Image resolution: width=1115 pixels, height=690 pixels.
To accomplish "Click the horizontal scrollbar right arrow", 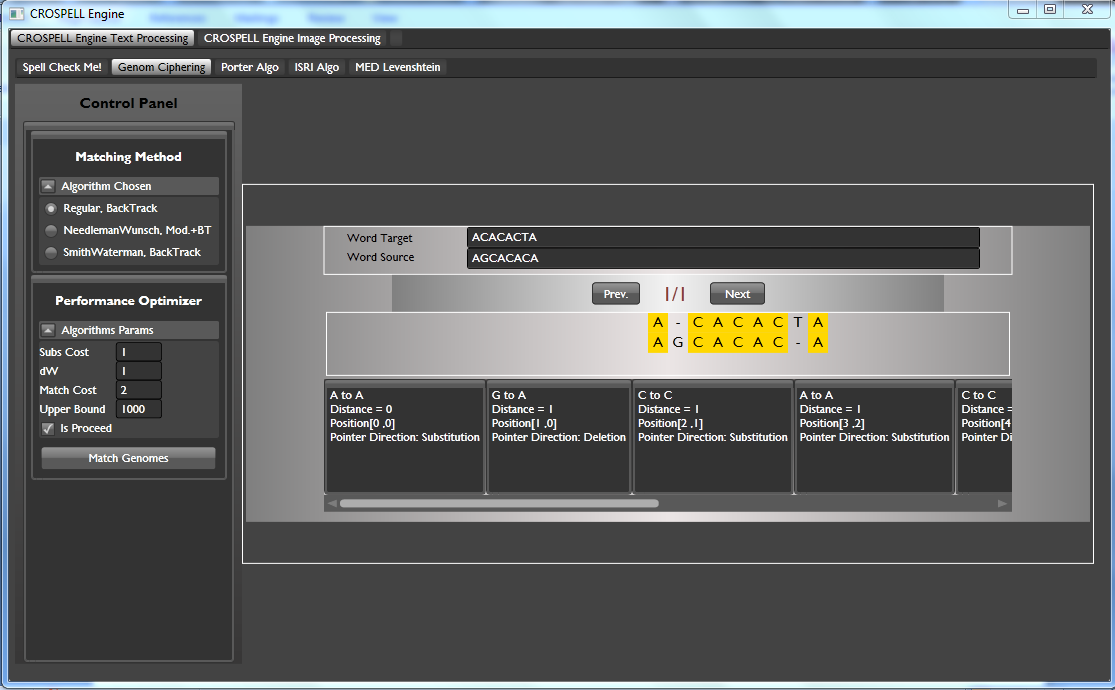I will 1002,503.
